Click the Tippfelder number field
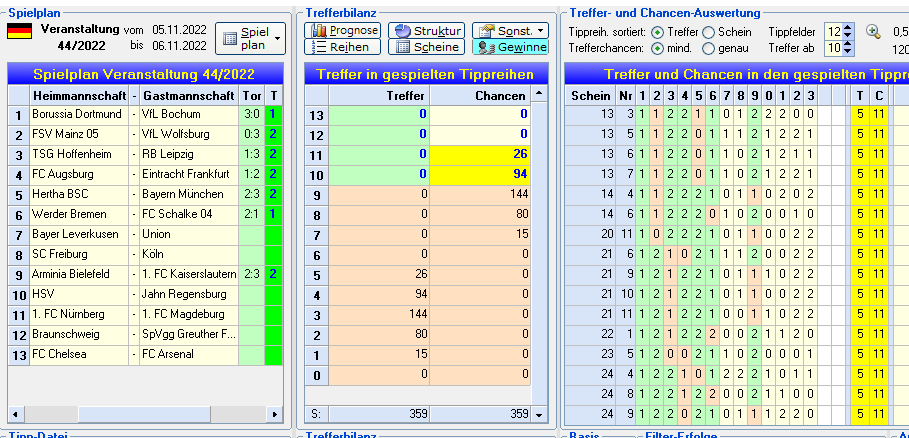 click(834, 31)
